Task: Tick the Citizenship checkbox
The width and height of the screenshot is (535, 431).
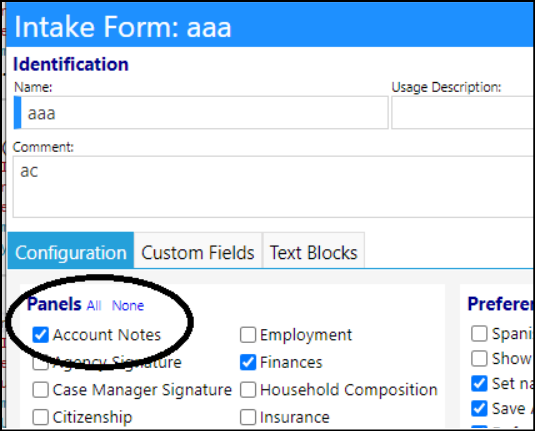Action: 40,417
